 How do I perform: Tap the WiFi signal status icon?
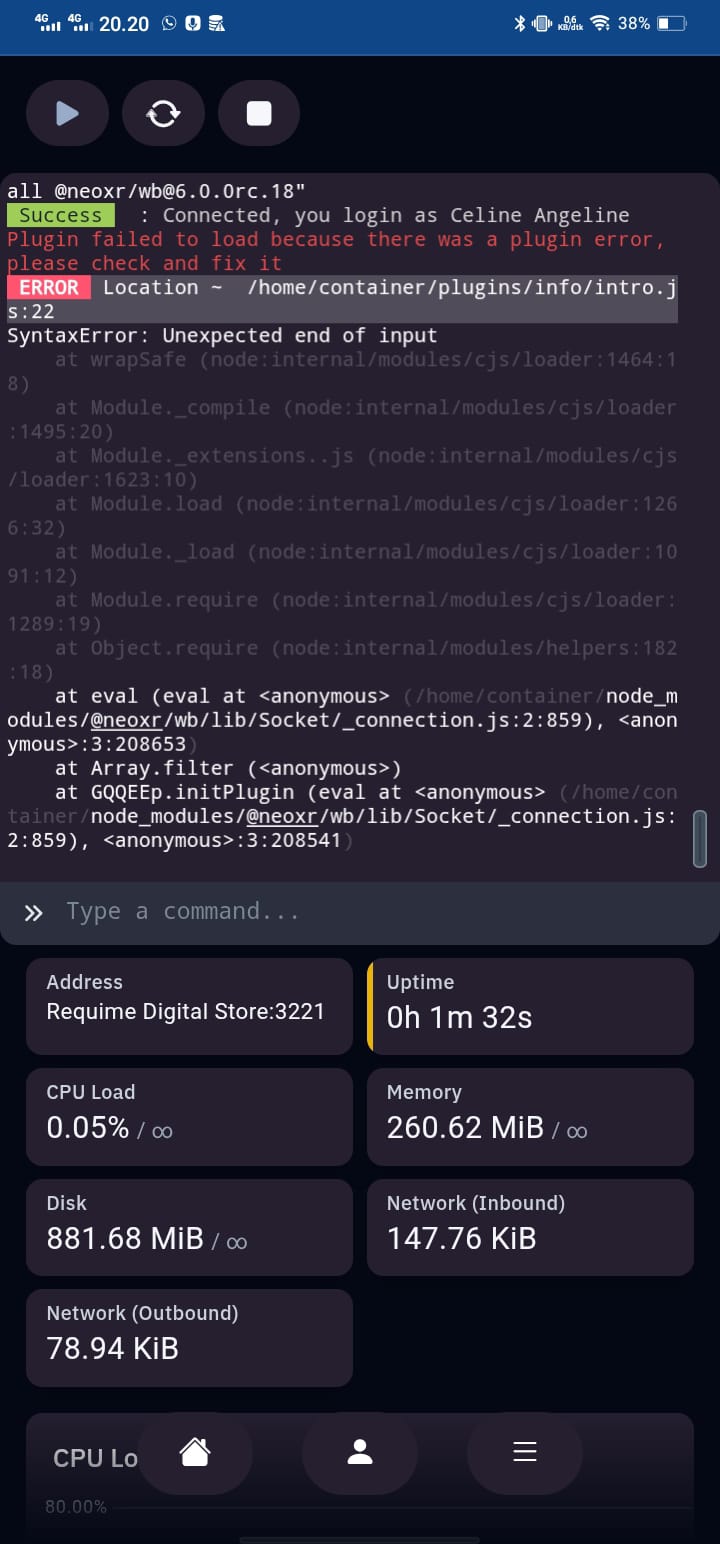pos(601,23)
